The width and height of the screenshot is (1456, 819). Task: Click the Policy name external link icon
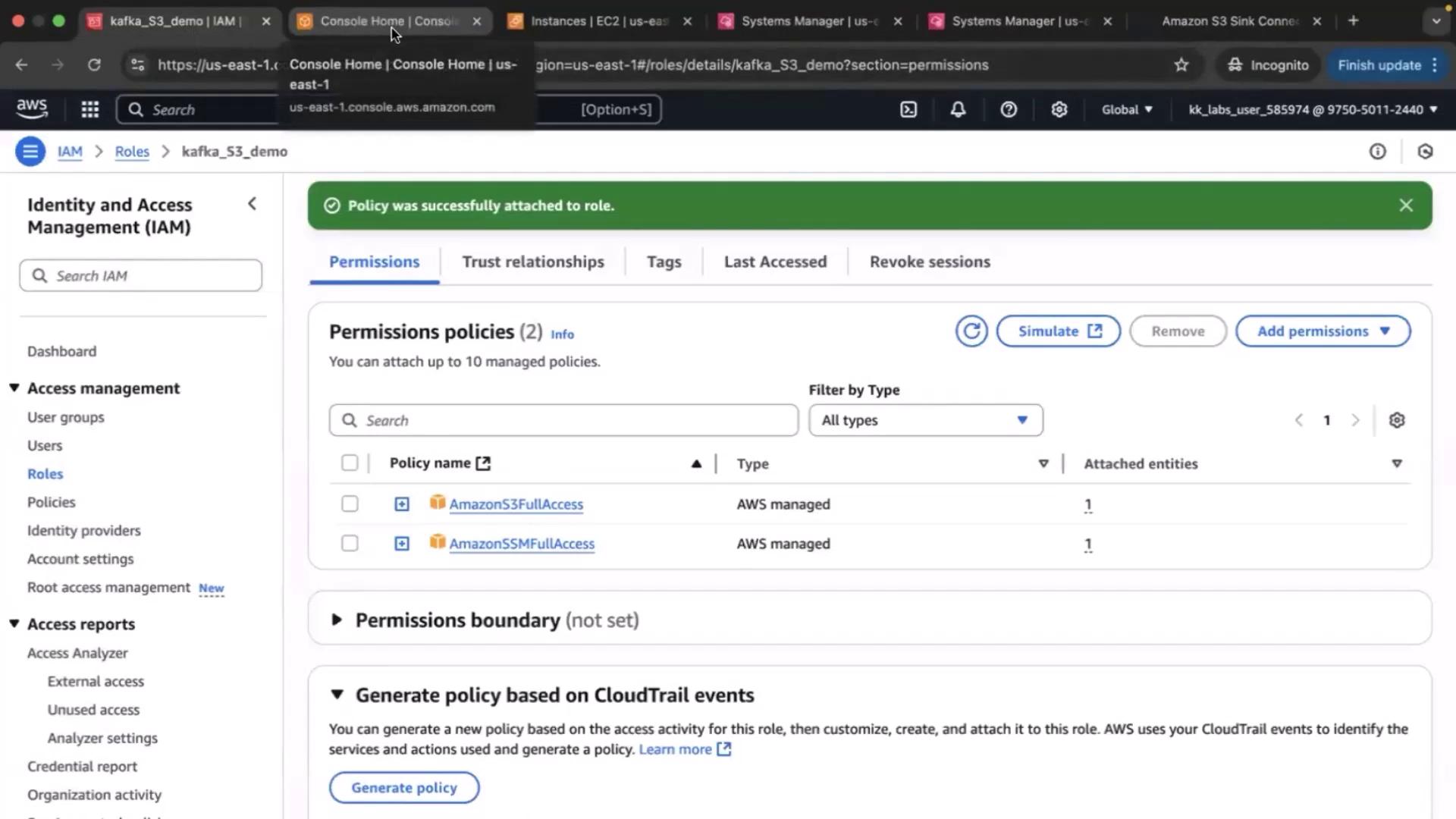coord(483,463)
